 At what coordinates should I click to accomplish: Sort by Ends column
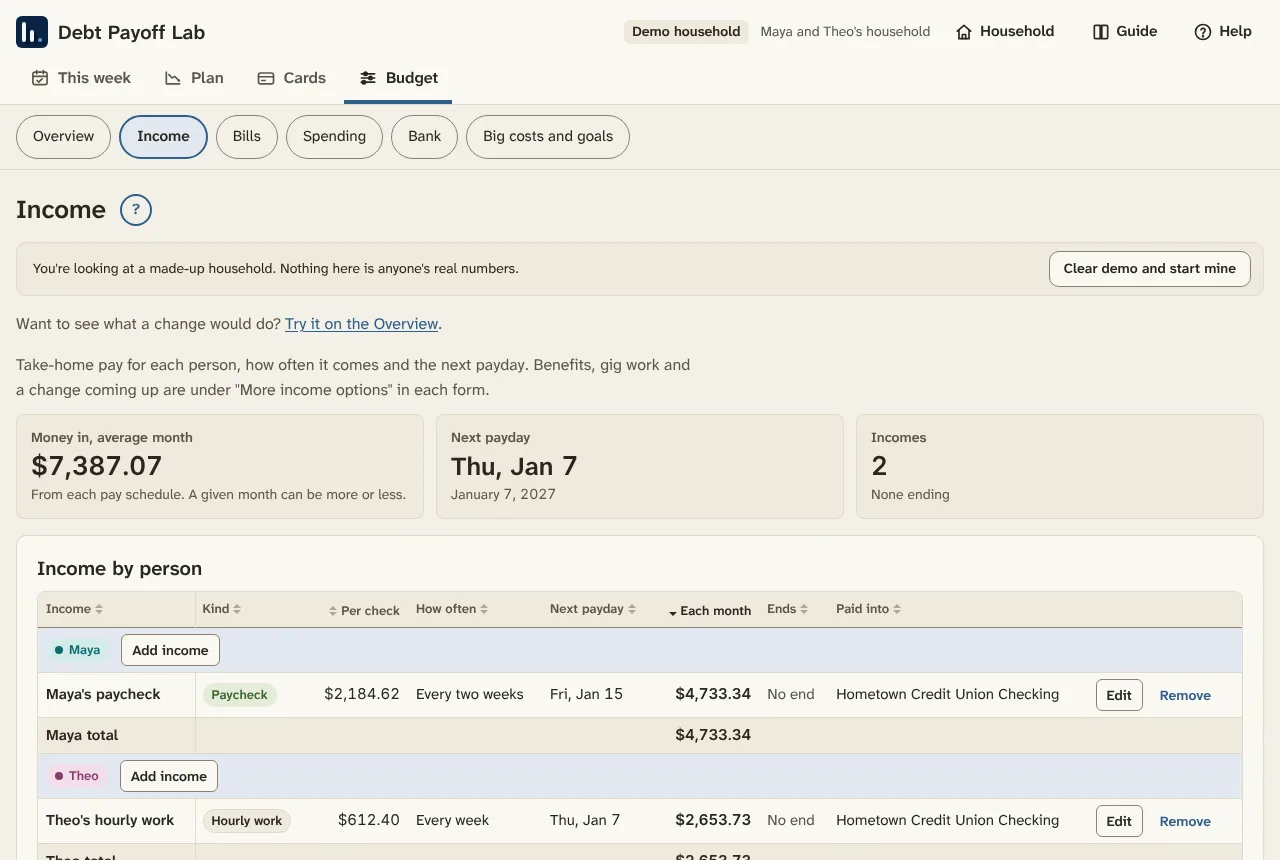click(788, 609)
